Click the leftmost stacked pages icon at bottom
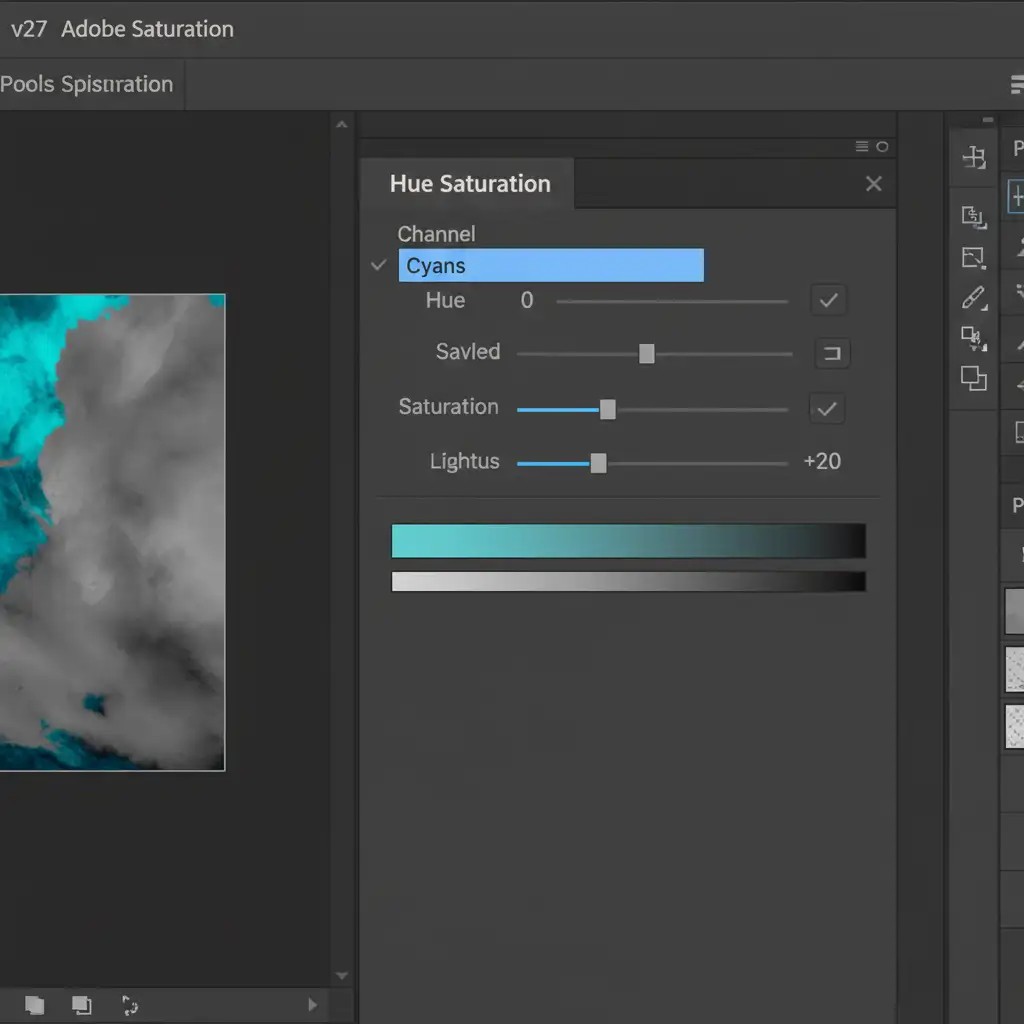This screenshot has height=1024, width=1024. pyautogui.click(x=35, y=1005)
